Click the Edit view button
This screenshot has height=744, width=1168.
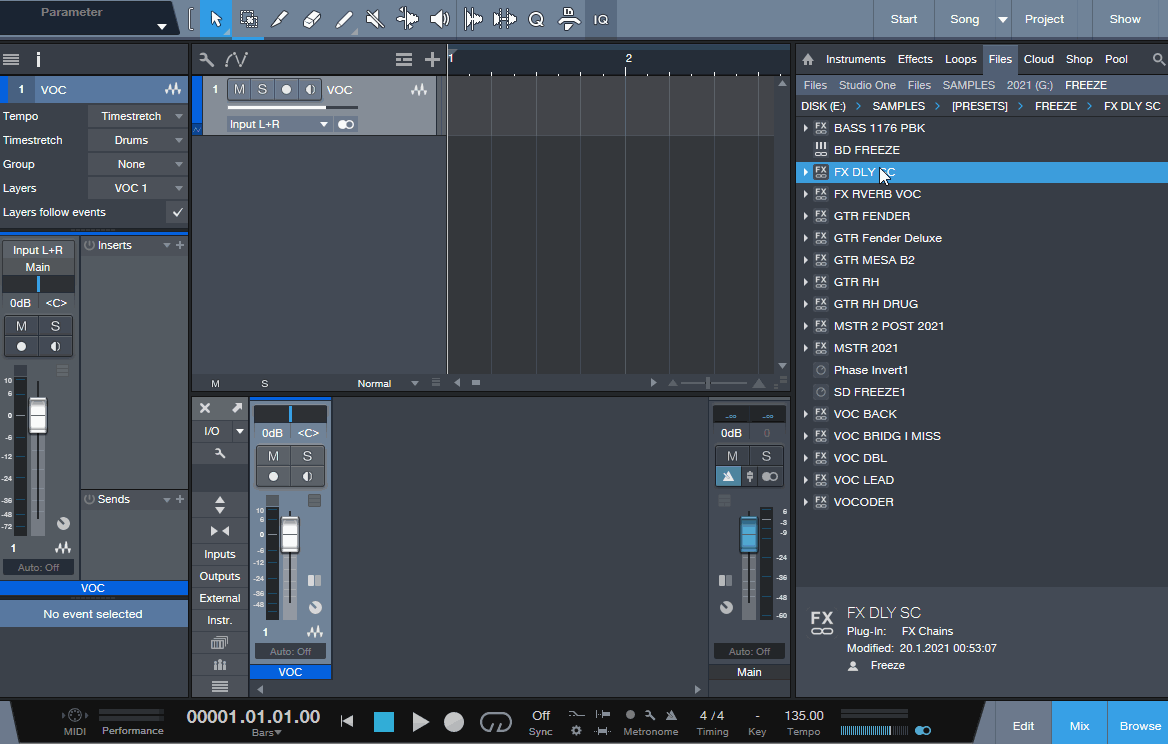pyautogui.click(x=1023, y=726)
